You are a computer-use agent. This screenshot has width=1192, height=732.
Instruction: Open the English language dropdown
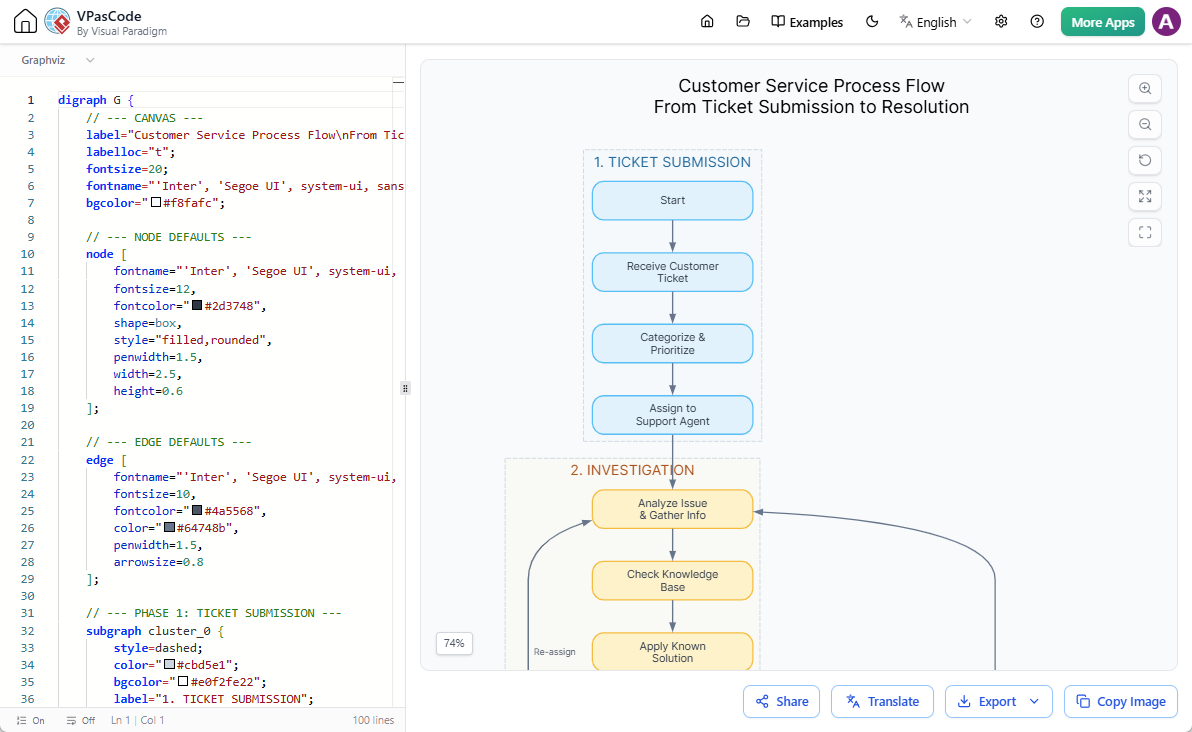pos(935,22)
